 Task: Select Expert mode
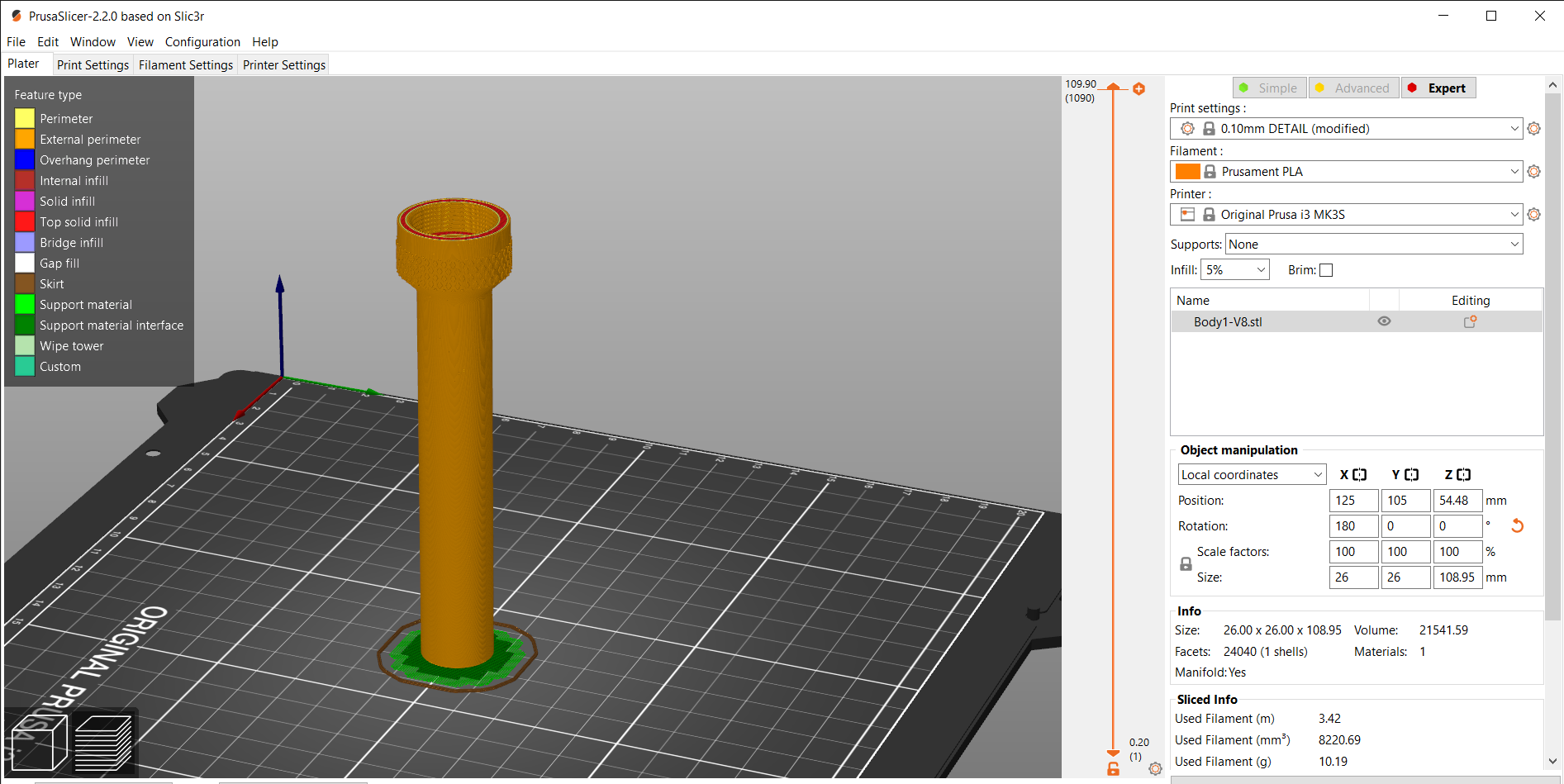[x=1438, y=88]
